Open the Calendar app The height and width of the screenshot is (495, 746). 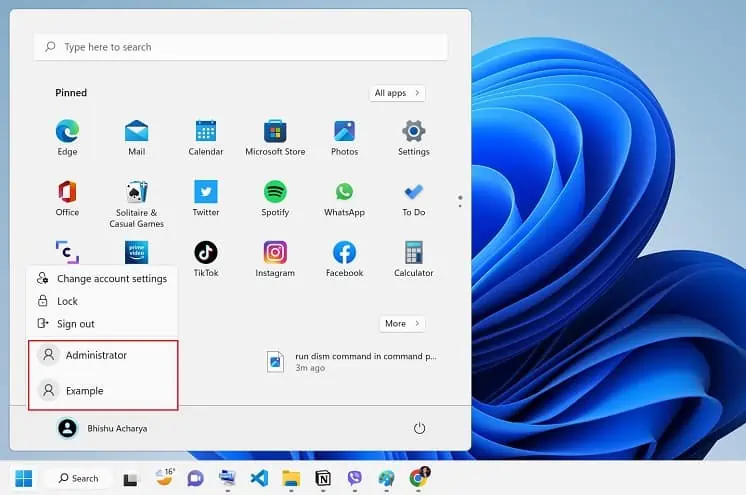tap(206, 138)
